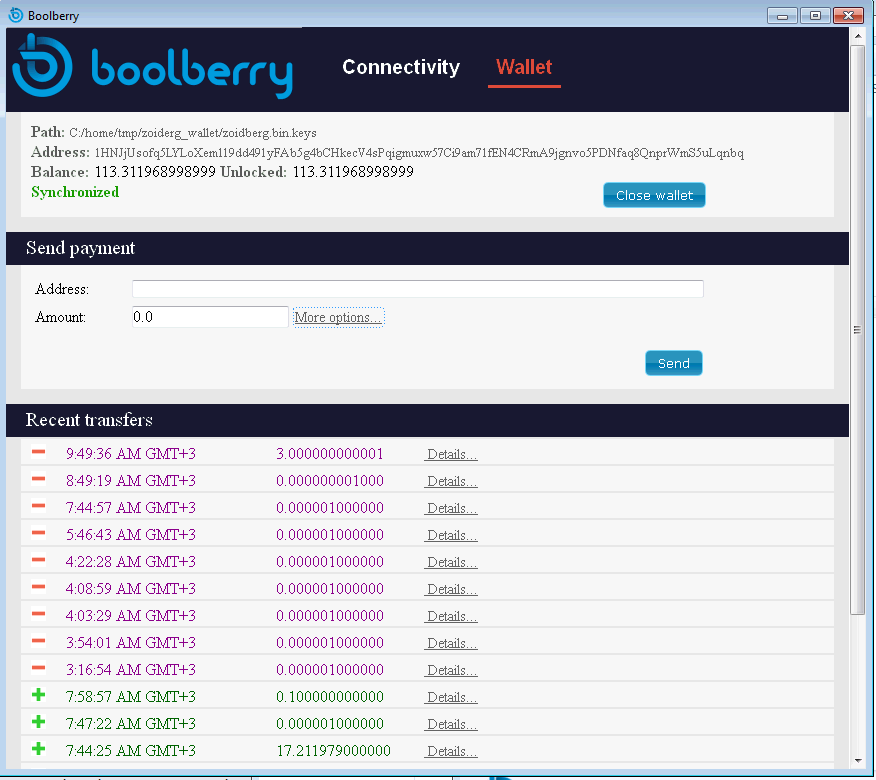This screenshot has width=876, height=780.
Task: Click minus icon for 3:54:01 AM transfer
Action: click(39, 641)
